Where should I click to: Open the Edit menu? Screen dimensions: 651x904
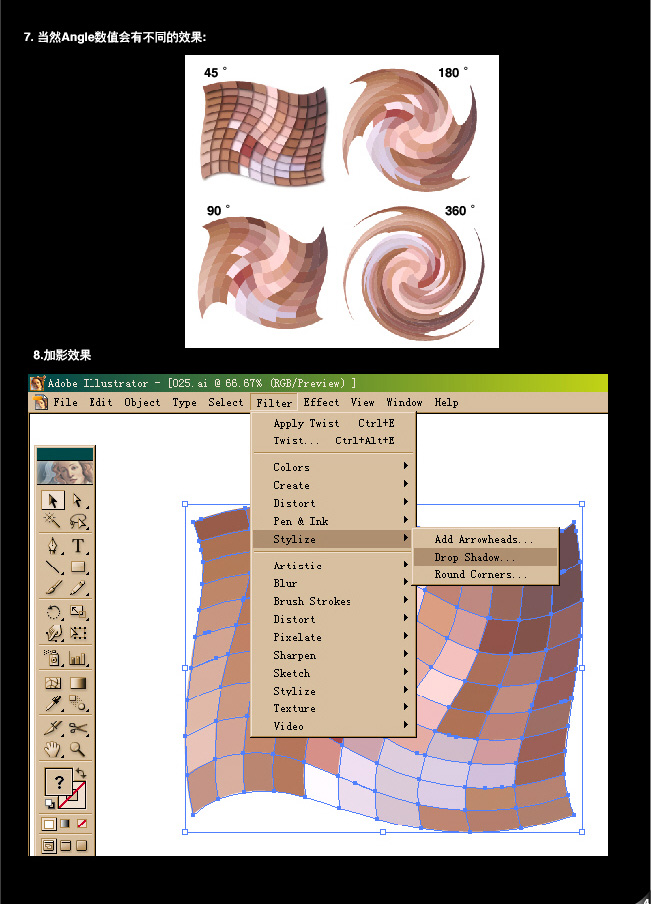pyautogui.click(x=101, y=402)
